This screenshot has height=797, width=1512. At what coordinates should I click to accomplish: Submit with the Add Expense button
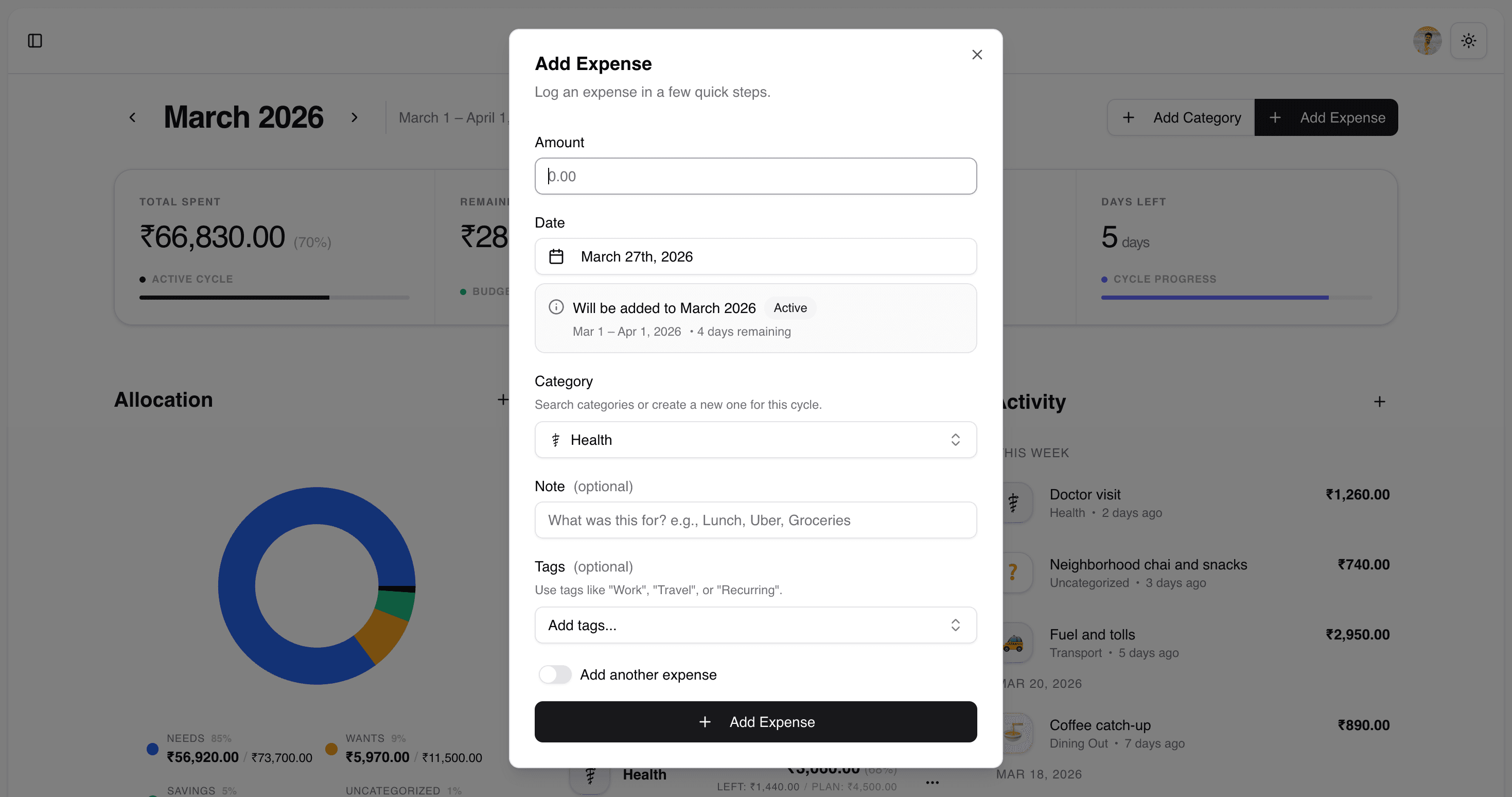pyautogui.click(x=755, y=722)
